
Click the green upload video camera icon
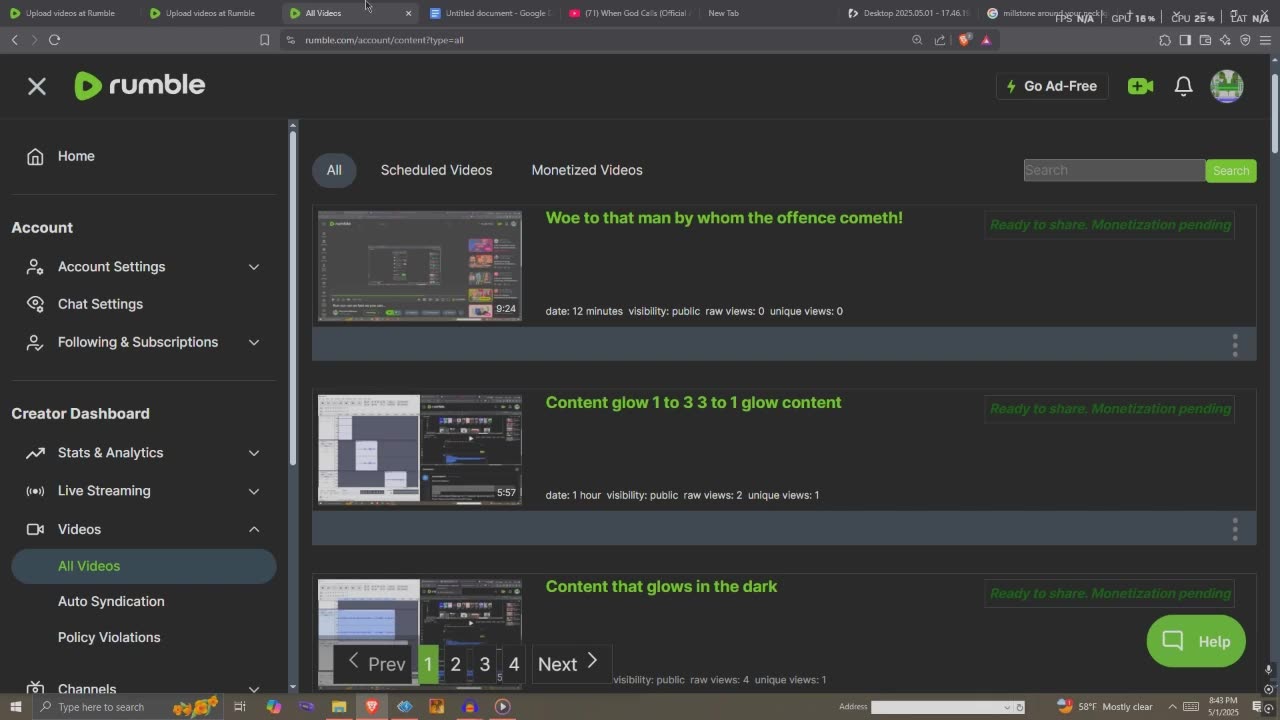[x=1140, y=86]
